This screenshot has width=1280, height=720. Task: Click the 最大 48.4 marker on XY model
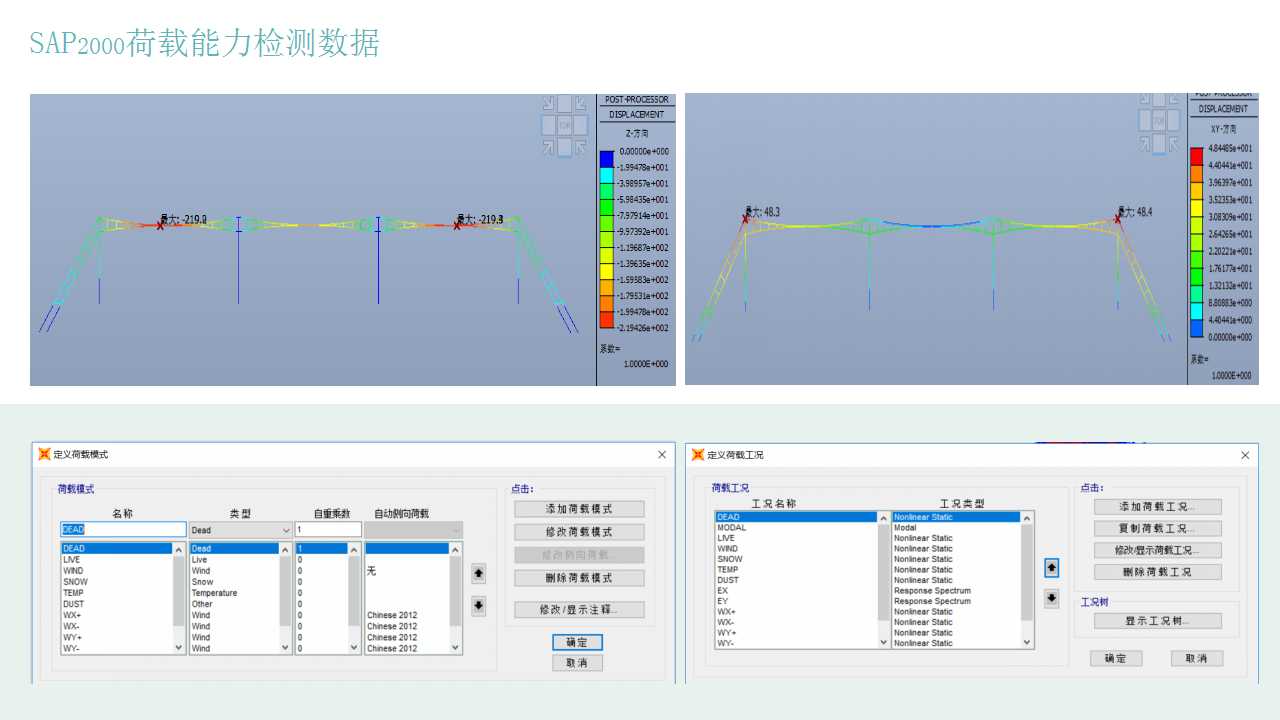1118,219
